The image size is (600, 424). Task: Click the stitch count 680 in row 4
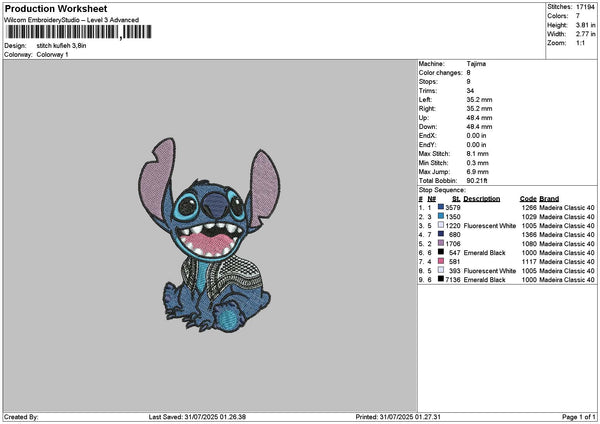tap(455, 235)
